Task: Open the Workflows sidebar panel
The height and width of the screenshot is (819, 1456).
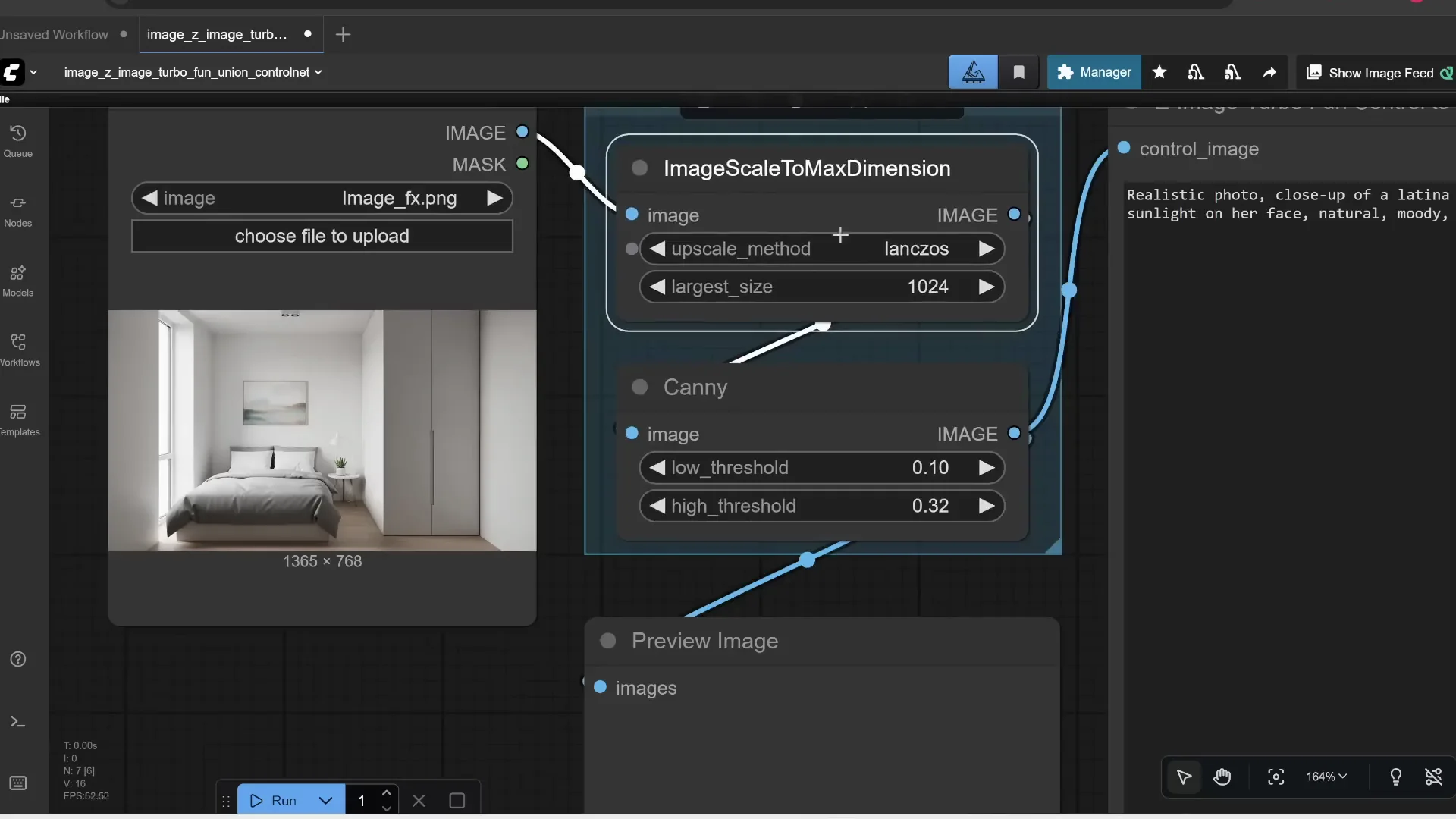Action: (18, 349)
